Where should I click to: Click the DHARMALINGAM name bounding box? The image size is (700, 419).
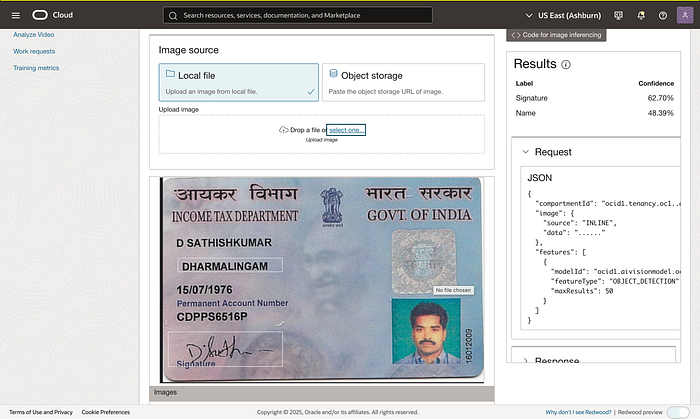pyautogui.click(x=230, y=265)
